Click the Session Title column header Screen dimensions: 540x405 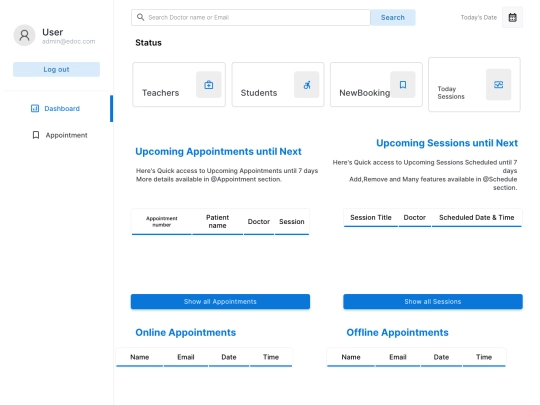tap(371, 217)
